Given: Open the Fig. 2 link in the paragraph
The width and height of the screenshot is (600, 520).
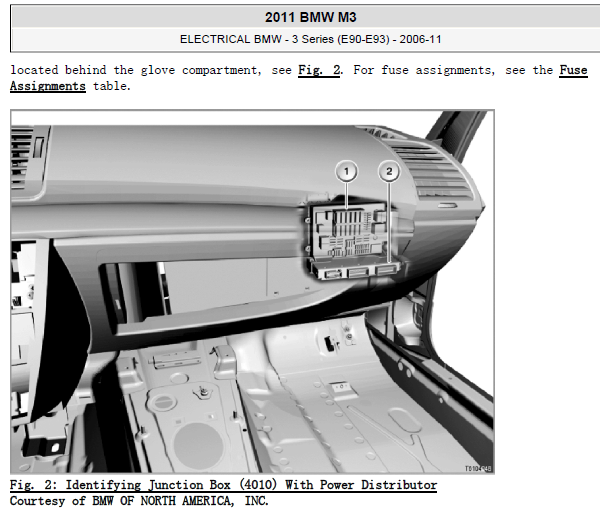Looking at the screenshot, I should pyautogui.click(x=319, y=70).
